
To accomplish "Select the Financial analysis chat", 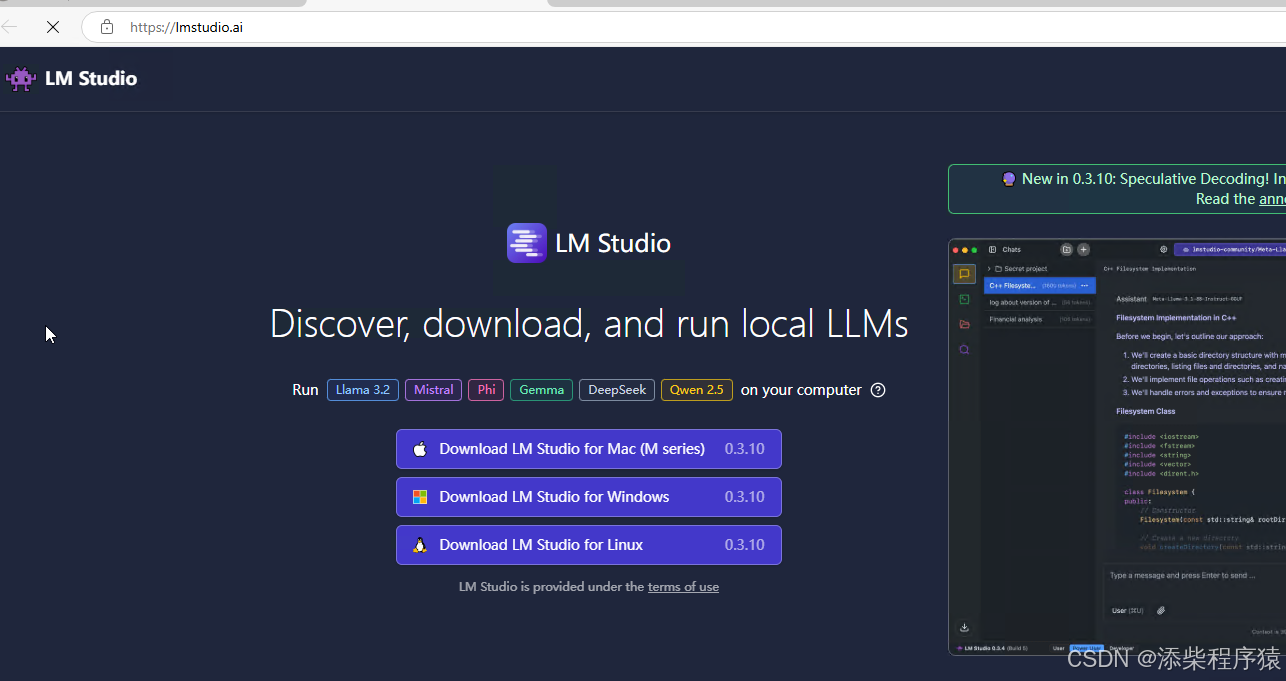I will click(x=1040, y=319).
